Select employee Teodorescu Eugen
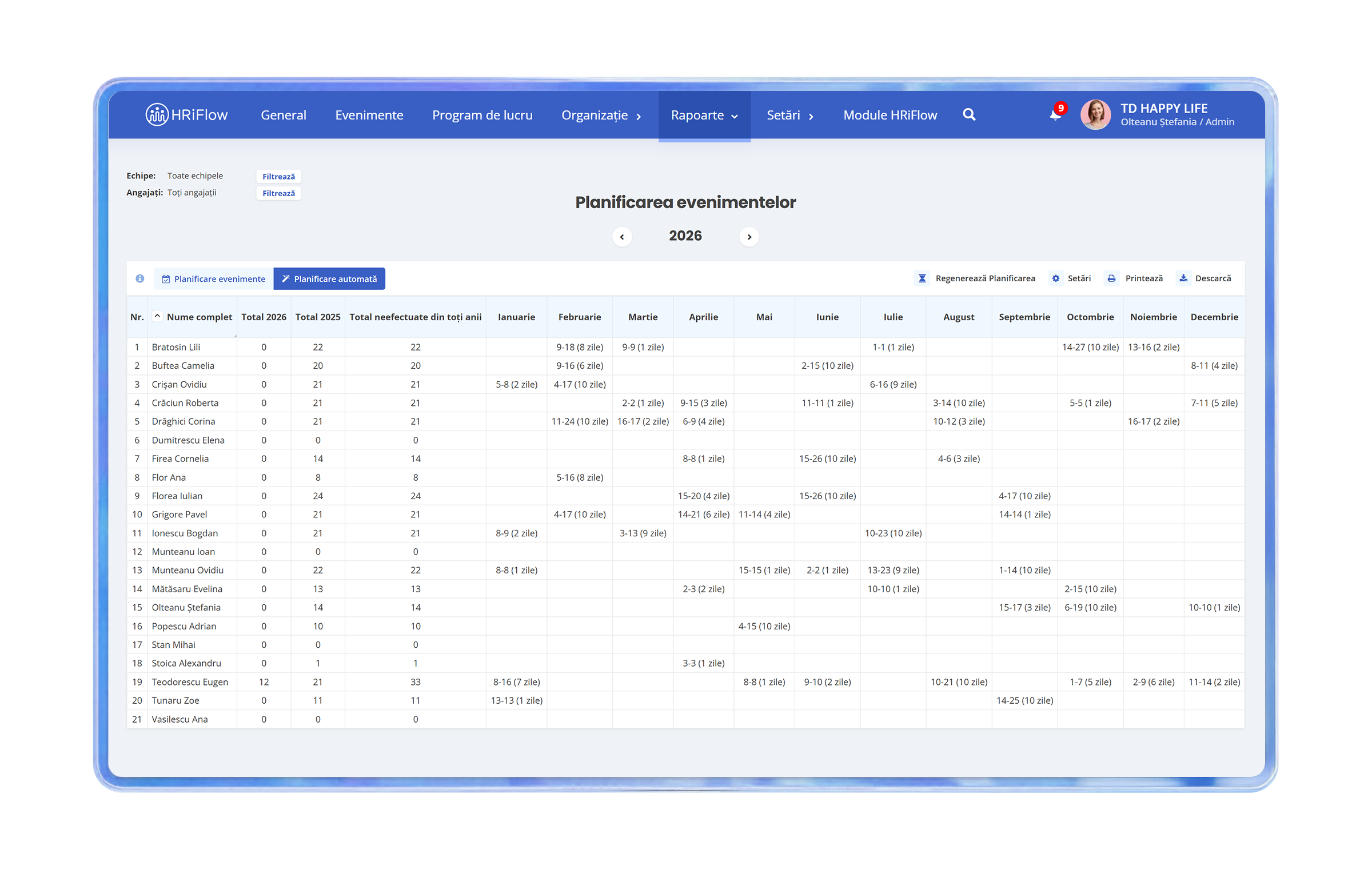The height and width of the screenshot is (869, 1372). coord(190,682)
